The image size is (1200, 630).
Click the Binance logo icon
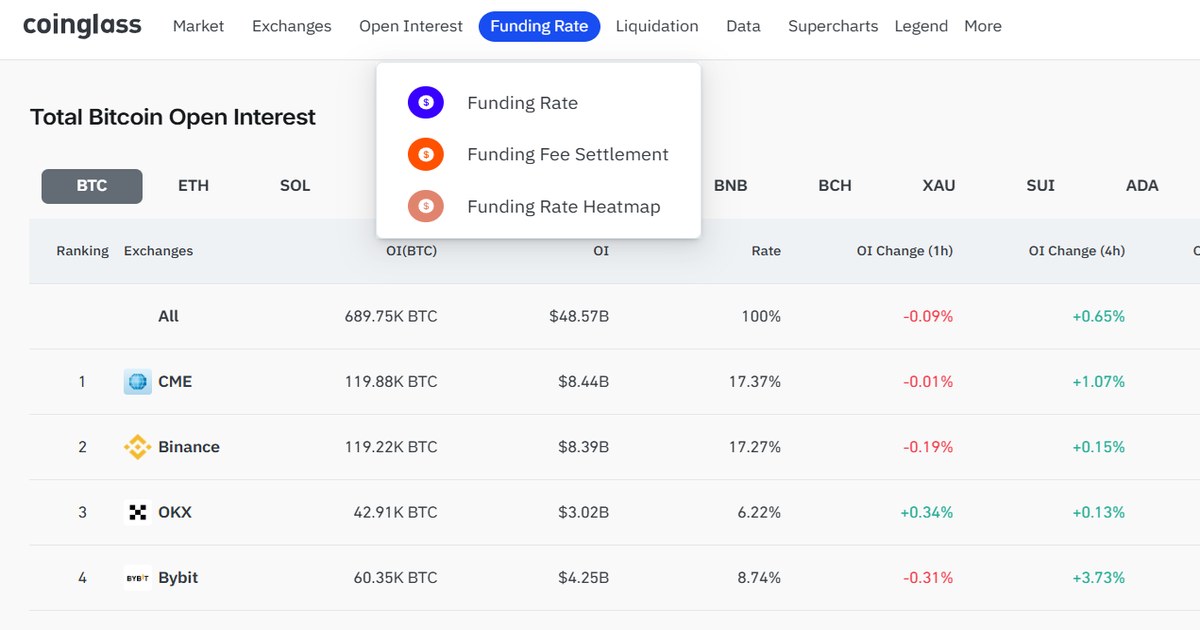(137, 447)
